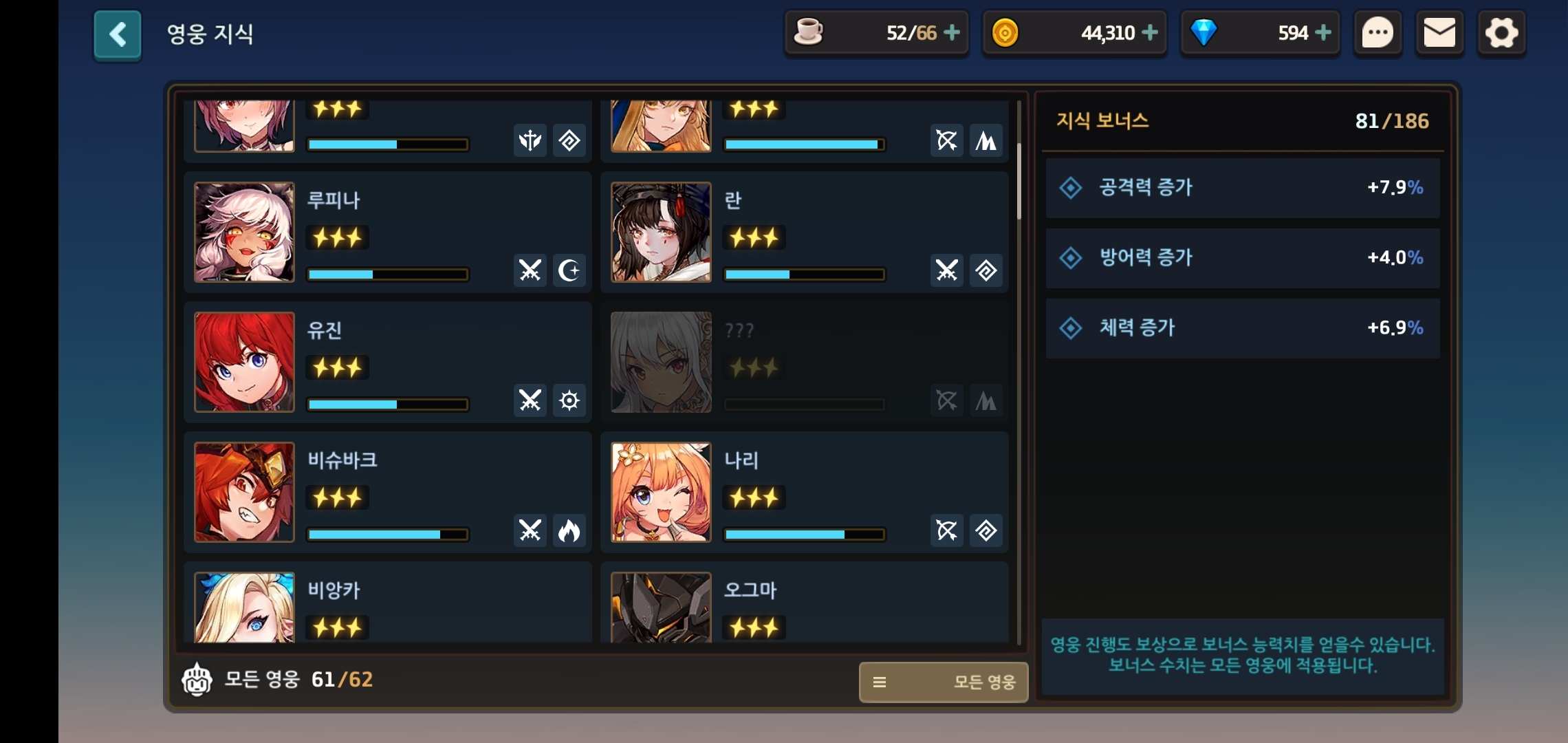The width and height of the screenshot is (1568, 743).
Task: Open 란's hero portrait
Action: pos(661,232)
